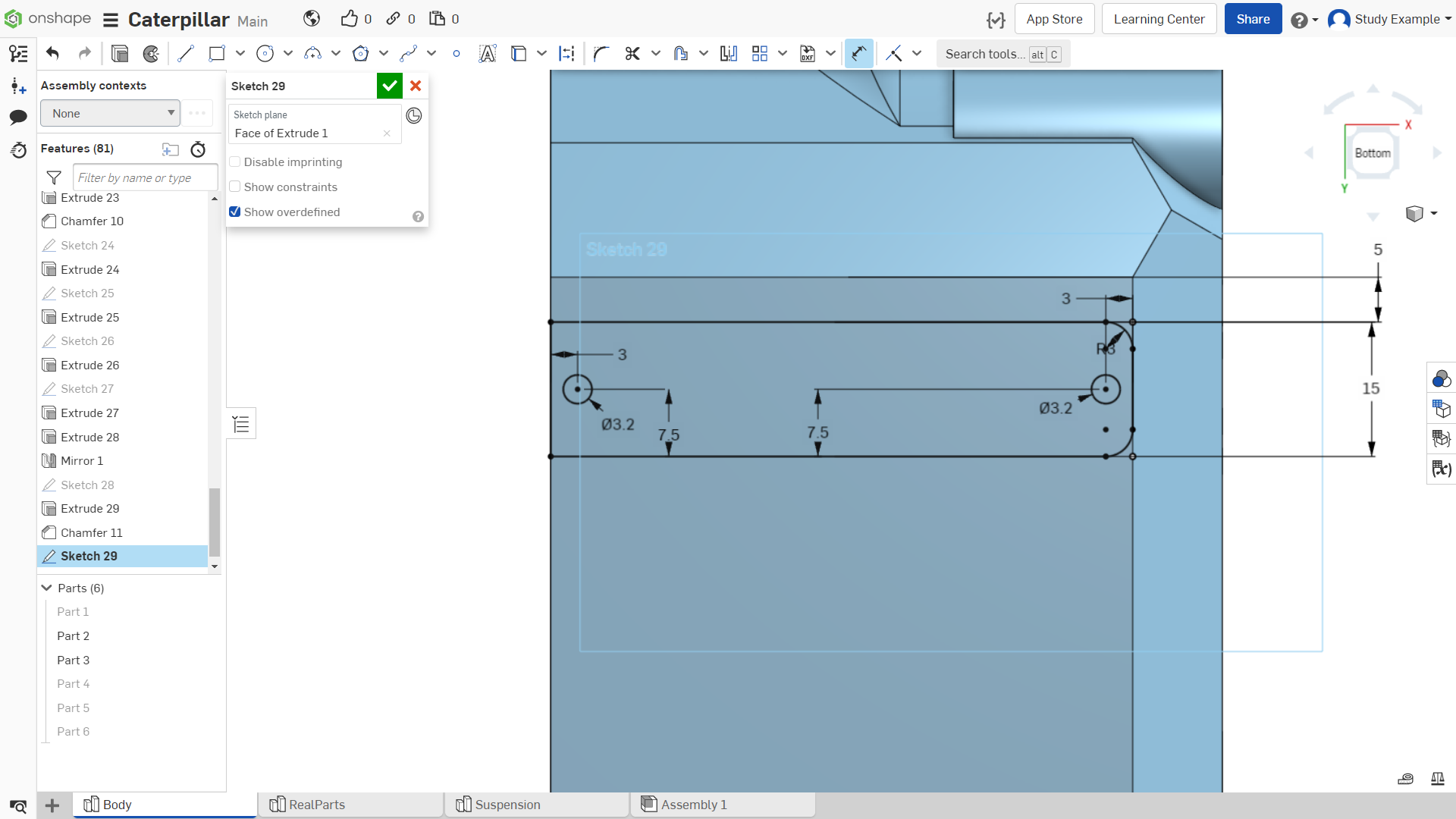Select the Sketch fillet tool

(601, 53)
